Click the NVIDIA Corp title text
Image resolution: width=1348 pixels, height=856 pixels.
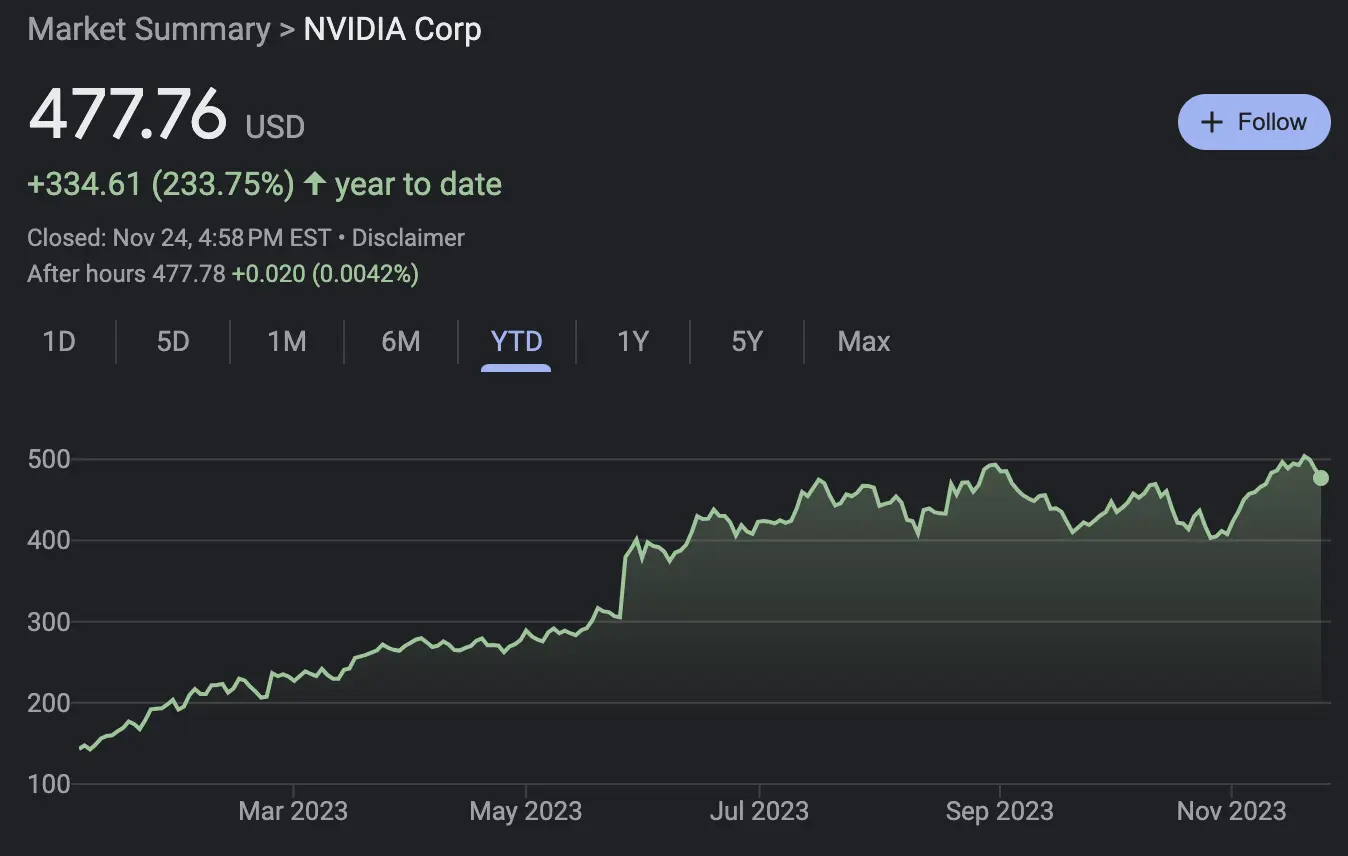[x=392, y=29]
